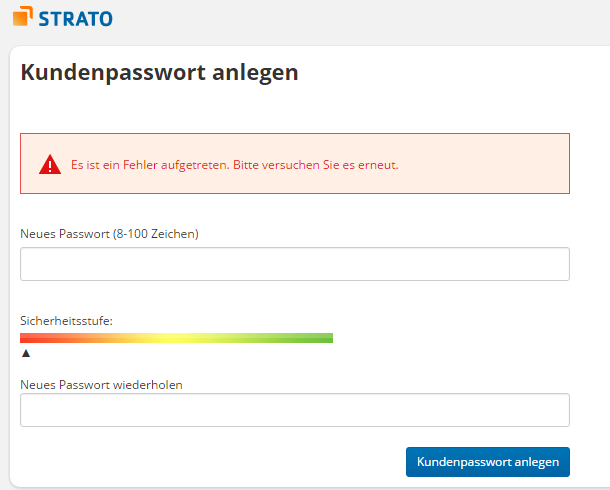This screenshot has width=610, height=490.
Task: Click the Neues Passwort wiederholen label
Action: (x=101, y=385)
